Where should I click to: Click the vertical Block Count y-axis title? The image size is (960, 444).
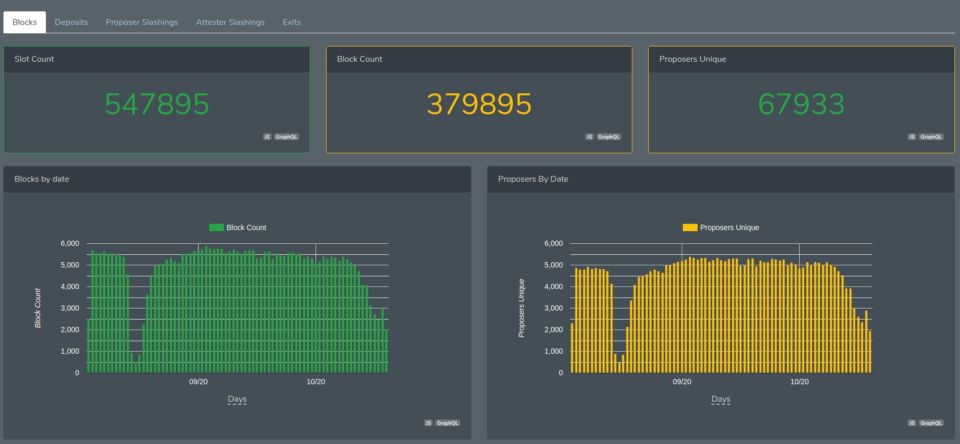tap(38, 308)
